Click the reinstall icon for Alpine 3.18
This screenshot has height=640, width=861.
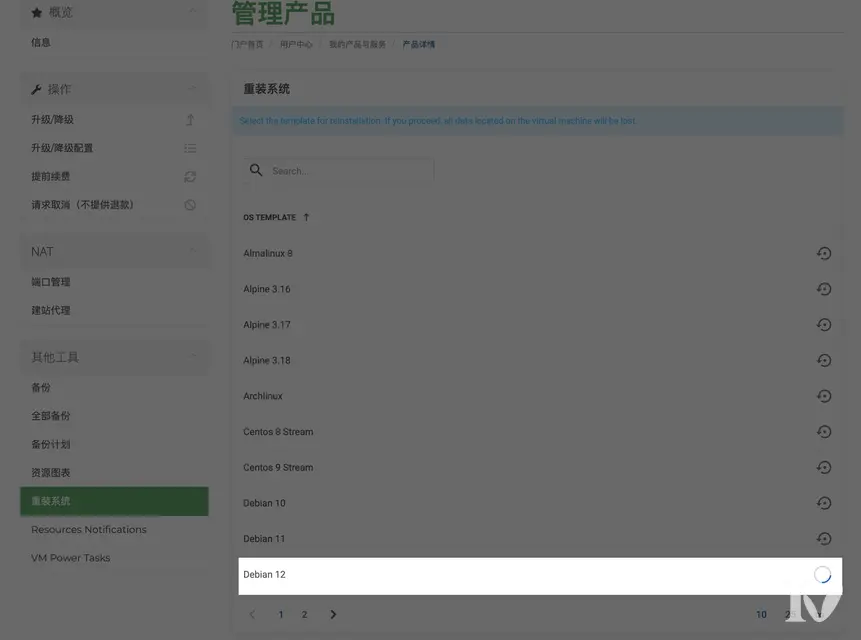(x=824, y=360)
